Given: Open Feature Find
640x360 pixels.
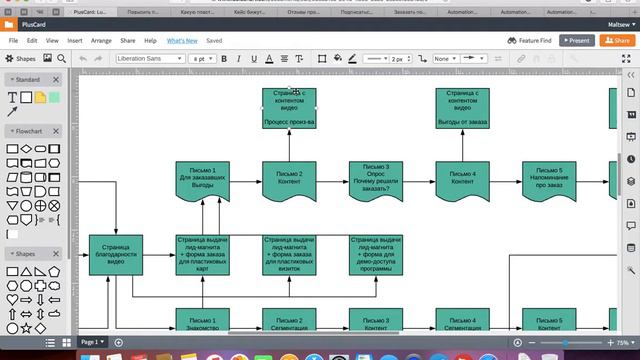Looking at the screenshot, I should (x=529, y=40).
